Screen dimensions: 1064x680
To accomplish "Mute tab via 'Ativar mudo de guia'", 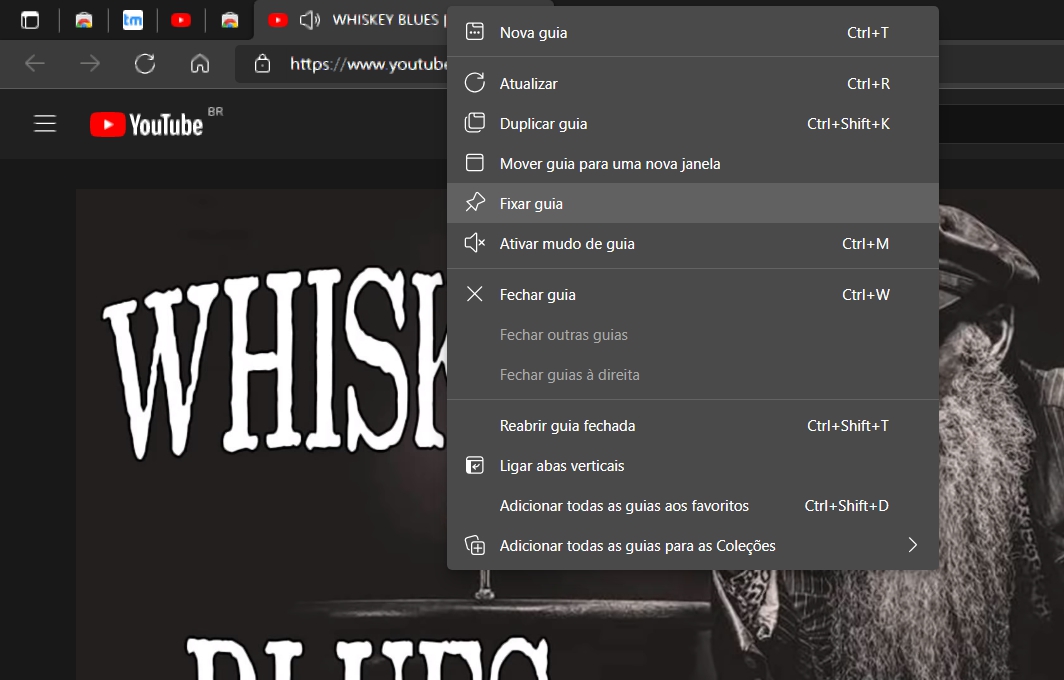I will pos(693,244).
